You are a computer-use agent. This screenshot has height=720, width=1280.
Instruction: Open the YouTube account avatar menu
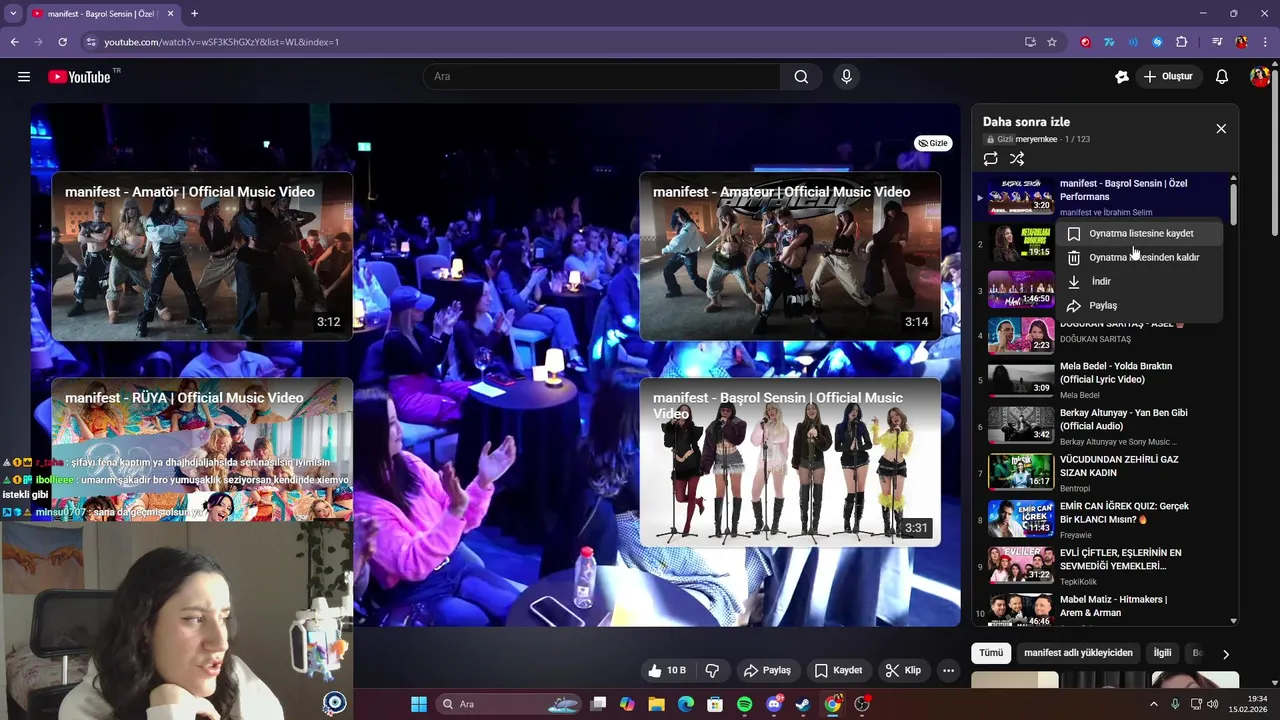(1259, 77)
